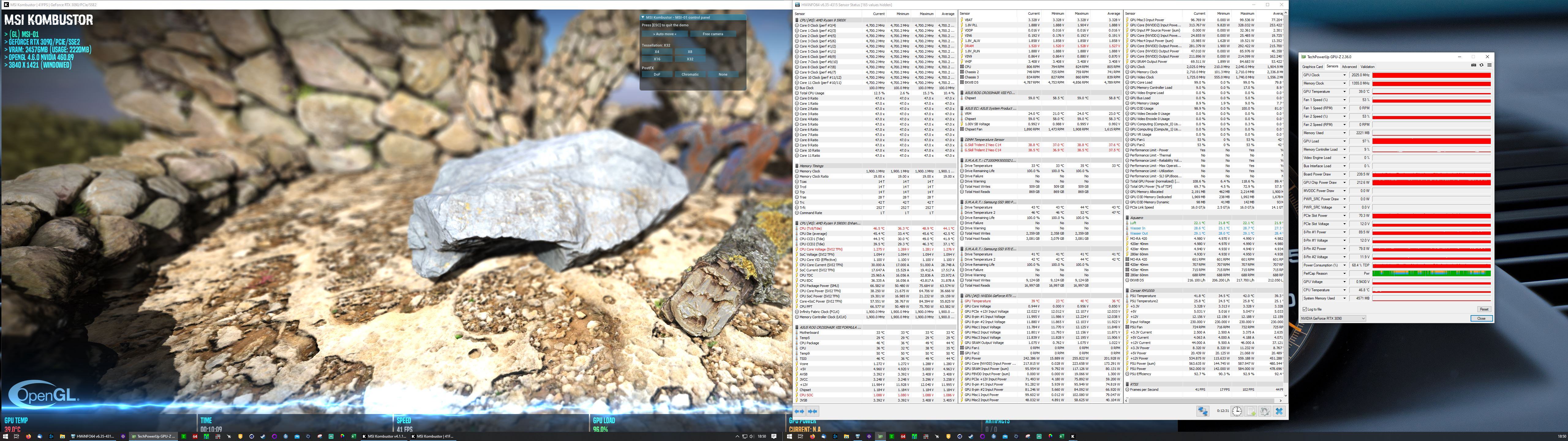
Task: Click HWiNFO expand columns arrows icon
Action: (x=799, y=411)
